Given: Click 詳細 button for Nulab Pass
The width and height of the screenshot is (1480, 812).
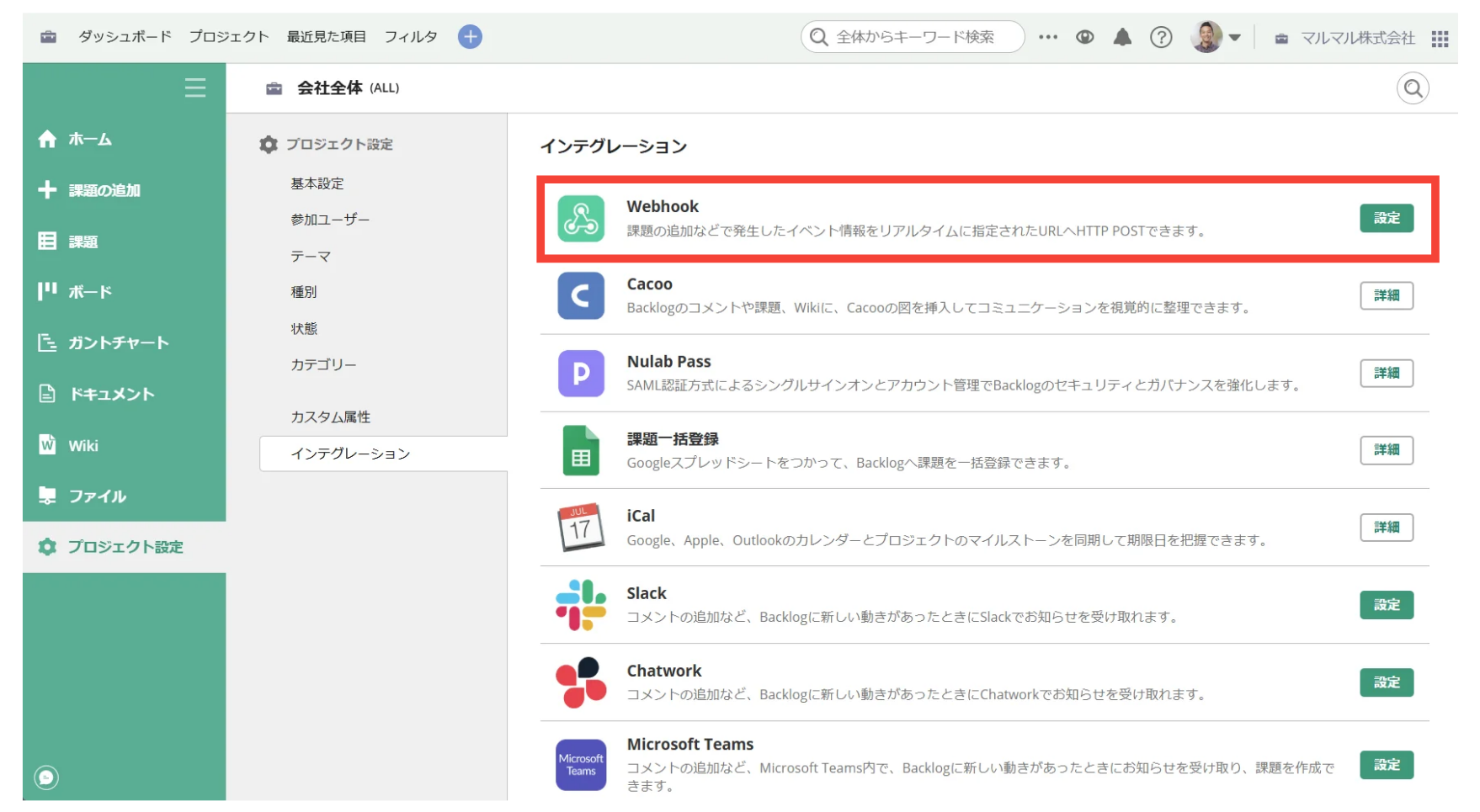Looking at the screenshot, I should coord(1387,374).
